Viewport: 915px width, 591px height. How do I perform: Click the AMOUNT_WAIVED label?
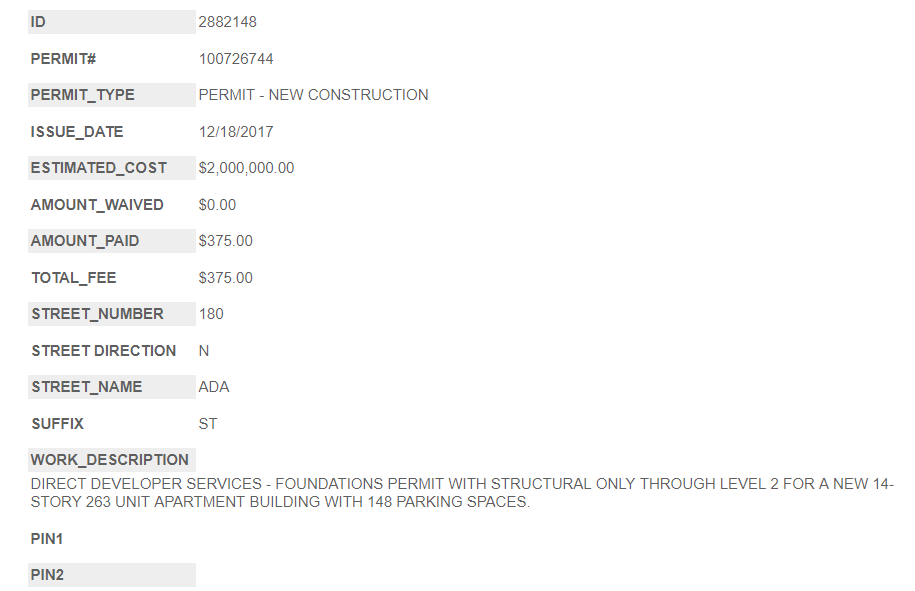click(x=97, y=205)
